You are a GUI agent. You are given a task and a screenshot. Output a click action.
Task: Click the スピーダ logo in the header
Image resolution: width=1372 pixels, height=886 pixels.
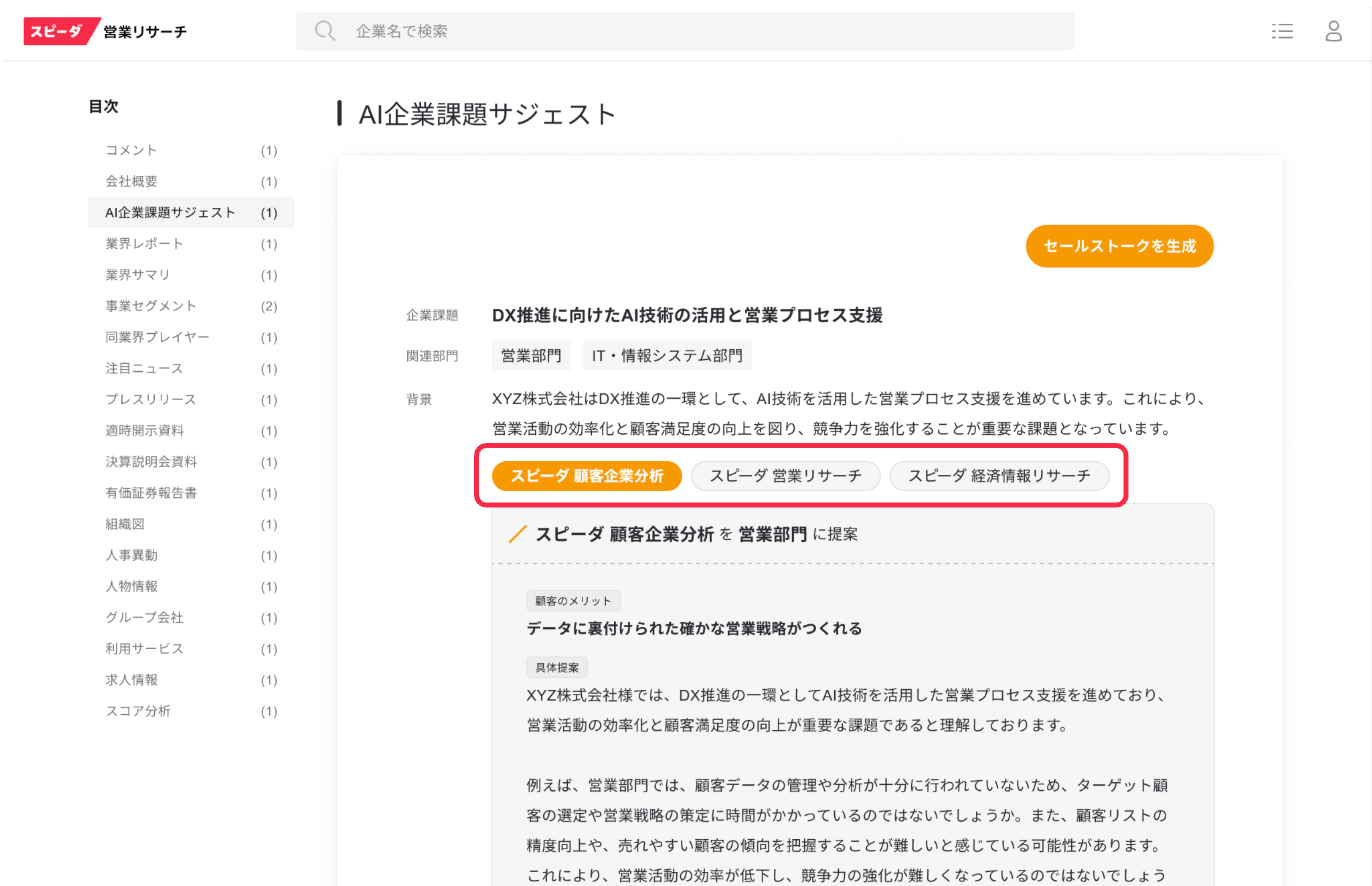point(62,31)
